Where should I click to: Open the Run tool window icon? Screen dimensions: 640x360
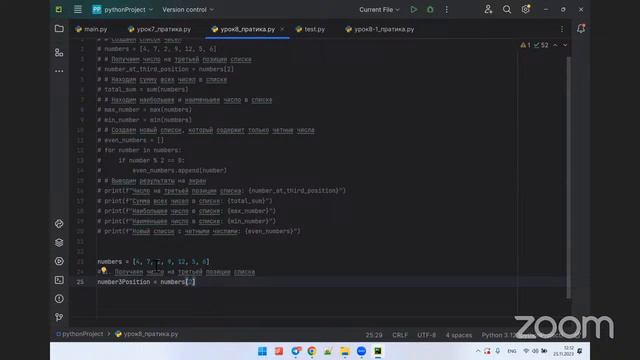point(59,261)
